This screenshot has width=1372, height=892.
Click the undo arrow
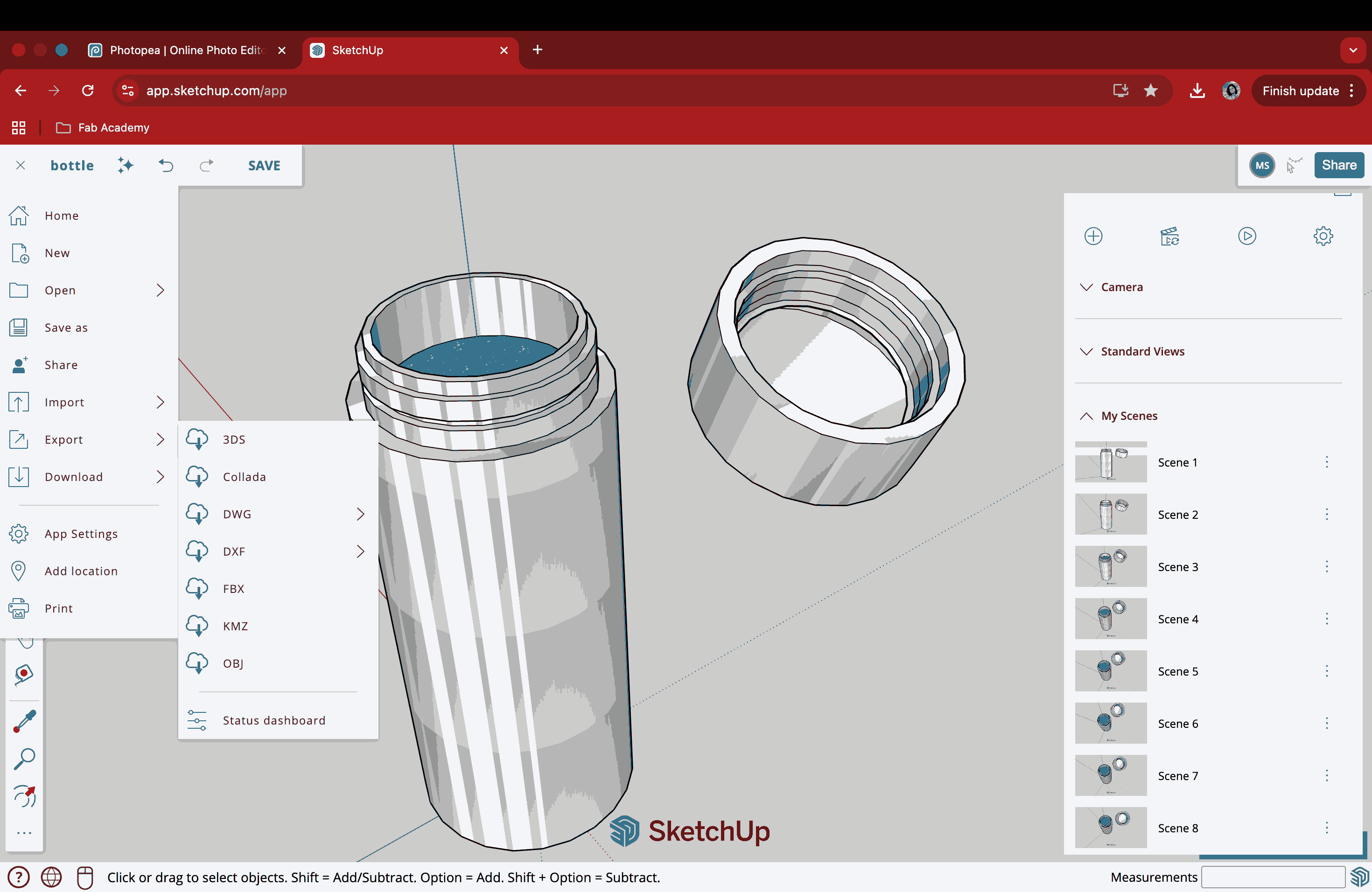click(x=166, y=165)
